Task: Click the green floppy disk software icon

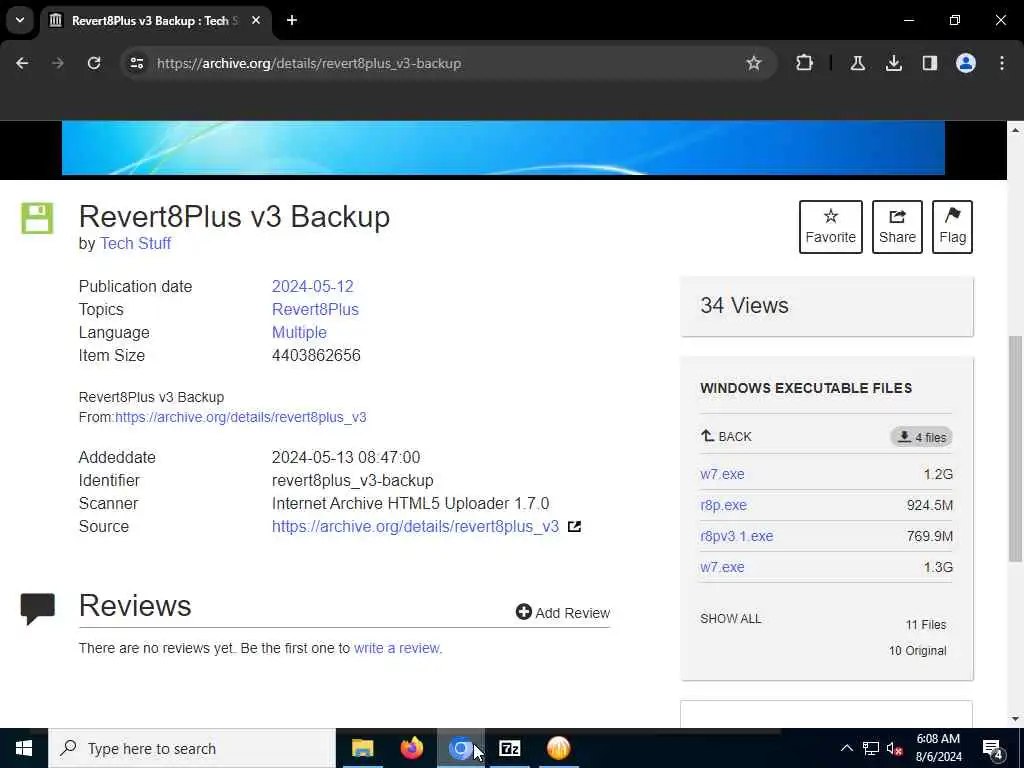Action: [37, 218]
